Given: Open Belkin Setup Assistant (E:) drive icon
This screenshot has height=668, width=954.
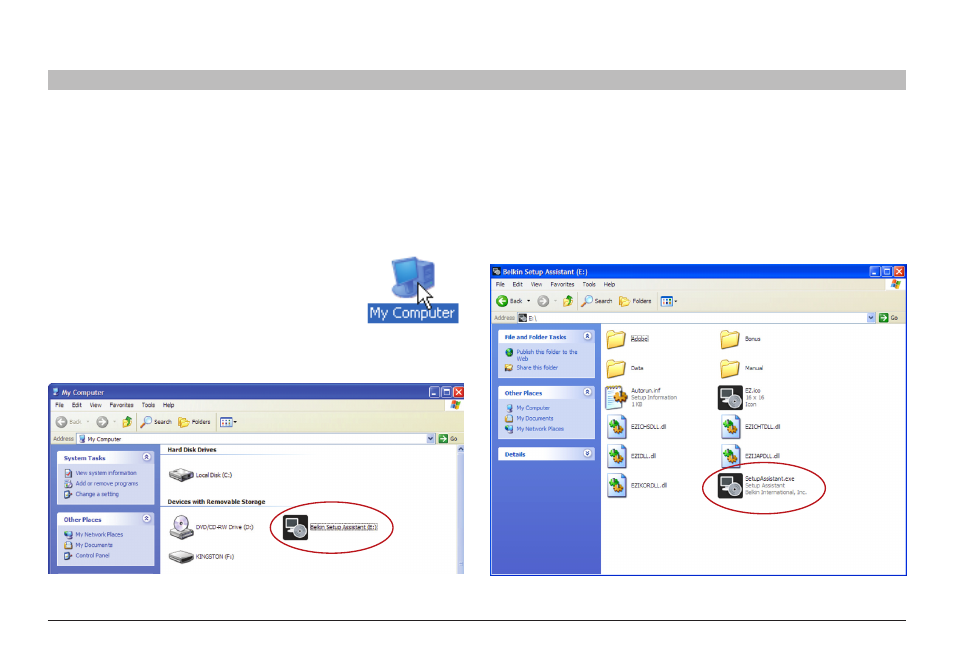Looking at the screenshot, I should click(330, 527).
